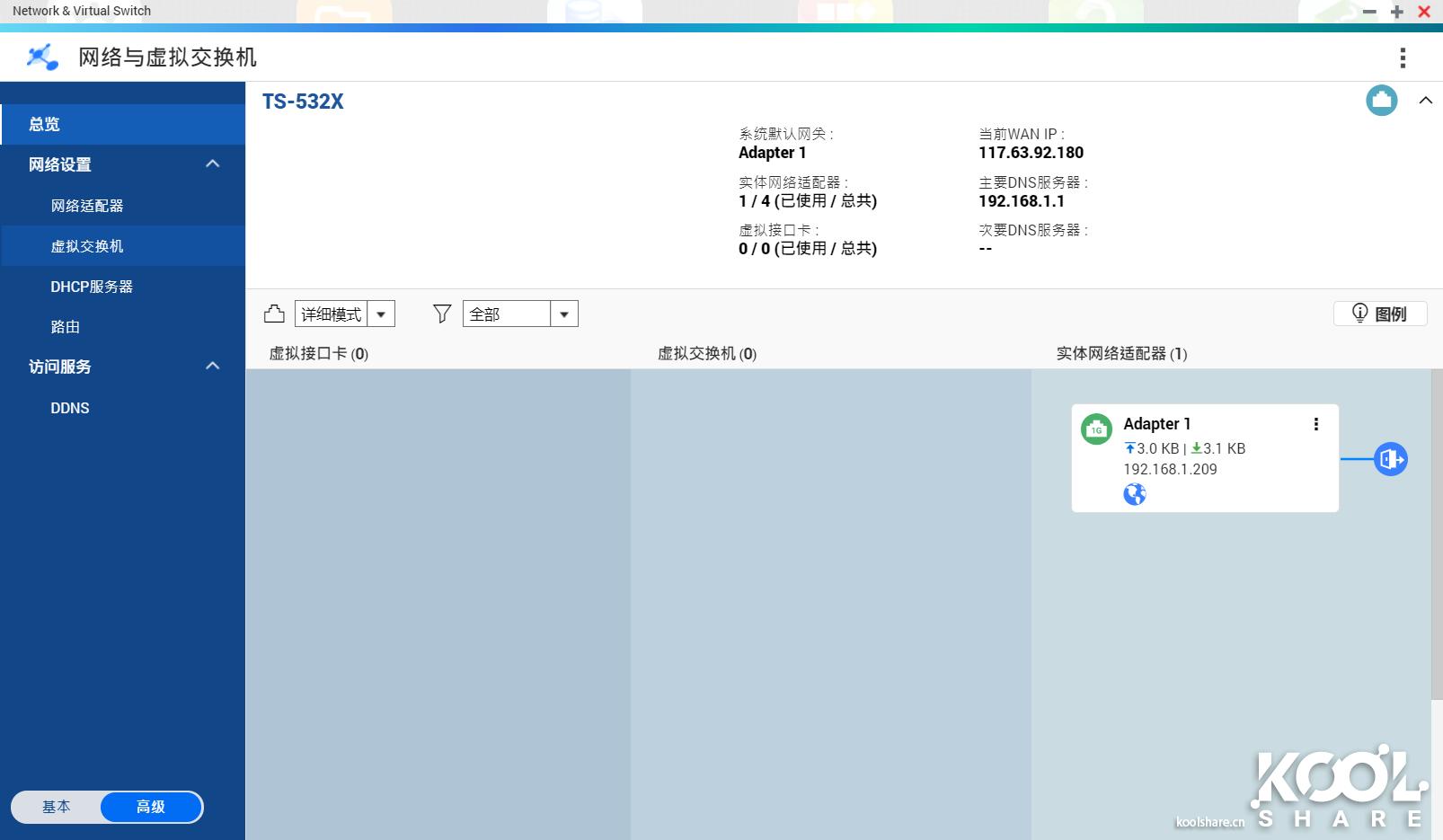Click the Adapter 1 green 1G port icon
Image resolution: width=1443 pixels, height=840 pixels.
pyautogui.click(x=1096, y=429)
